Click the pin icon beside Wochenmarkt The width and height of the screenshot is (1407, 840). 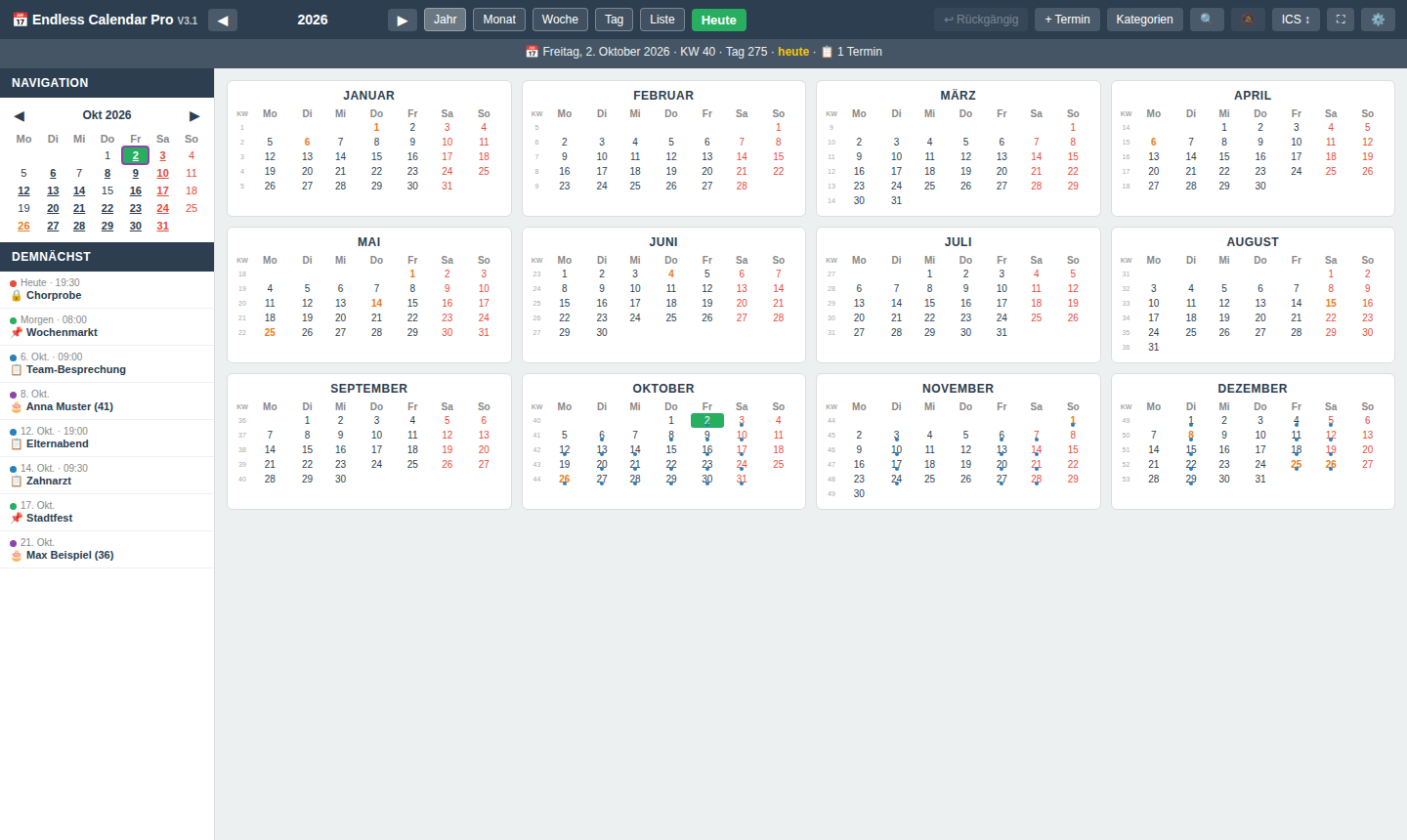[16, 332]
